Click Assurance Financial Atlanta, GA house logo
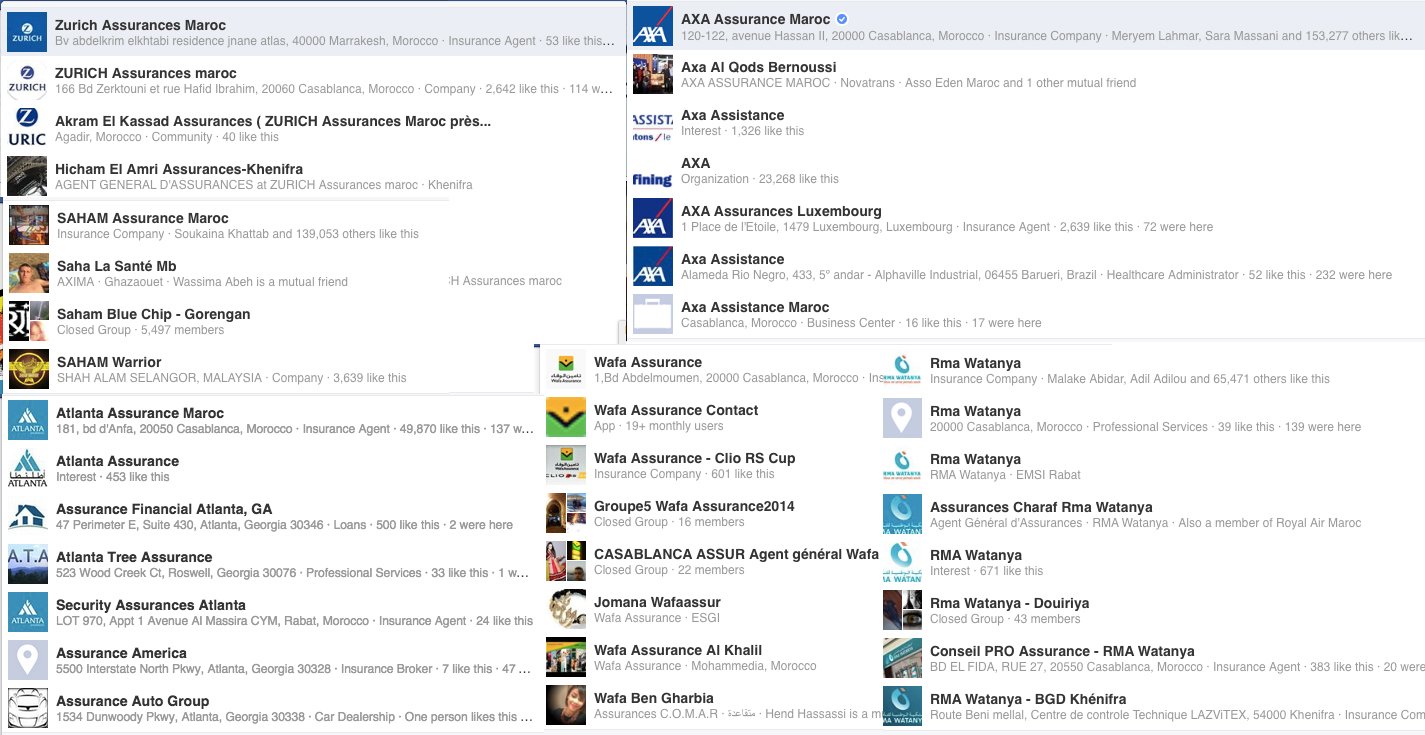The image size is (1425, 735). 27,516
